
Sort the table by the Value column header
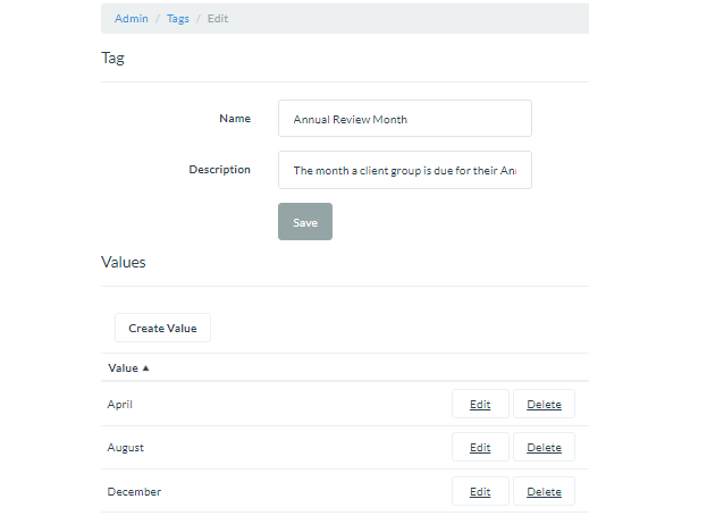[x=123, y=368]
